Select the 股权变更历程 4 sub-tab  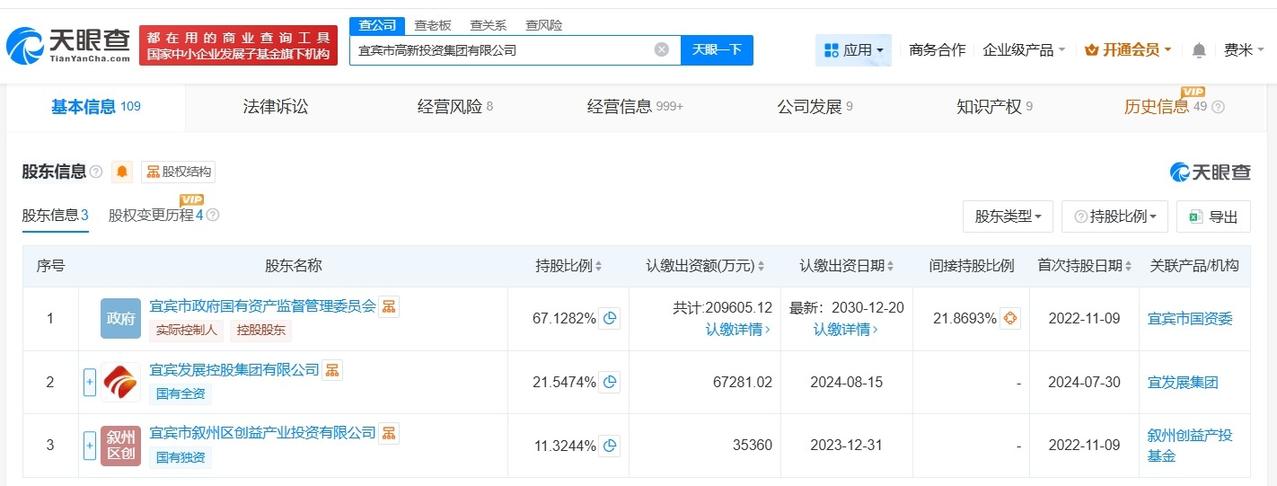click(156, 215)
